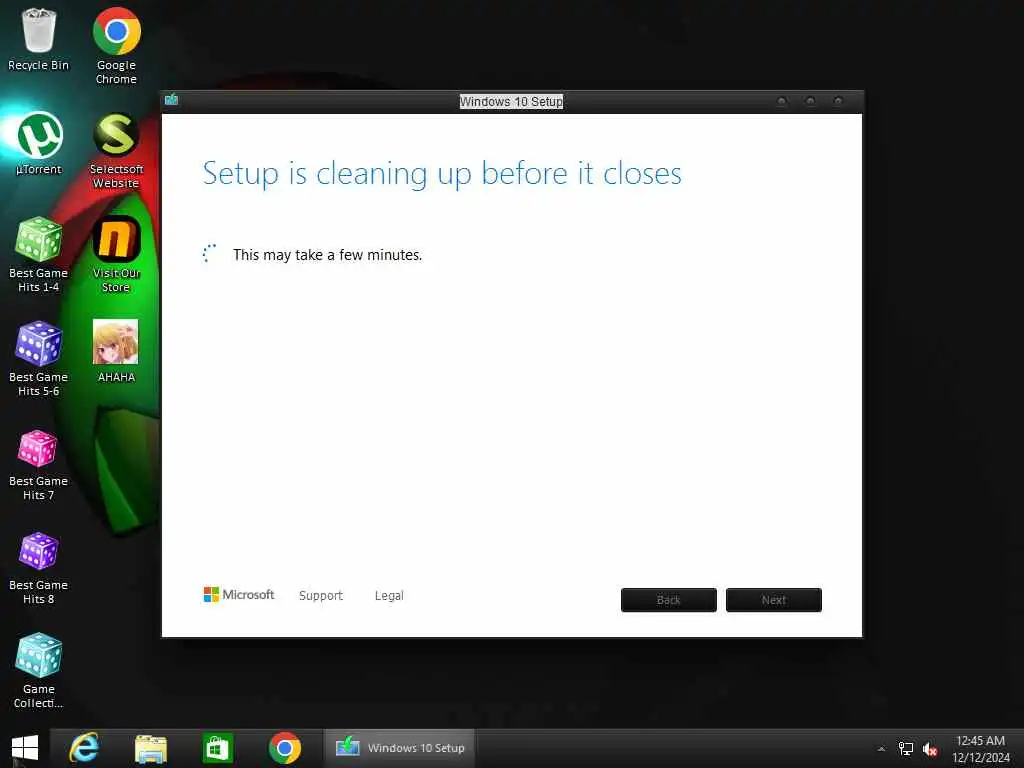Click the Back button in Setup

669,600
